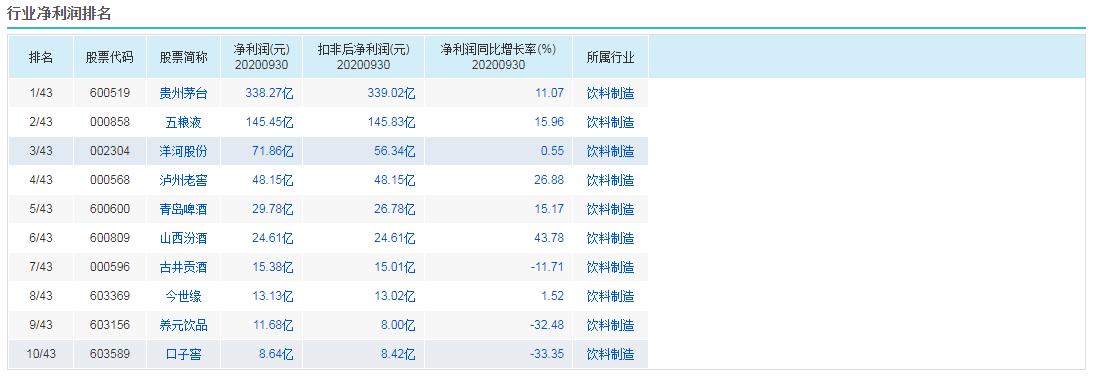Screen dimensions: 1096x380
Task: Open the 口子窖 stock link
Action: click(x=183, y=354)
